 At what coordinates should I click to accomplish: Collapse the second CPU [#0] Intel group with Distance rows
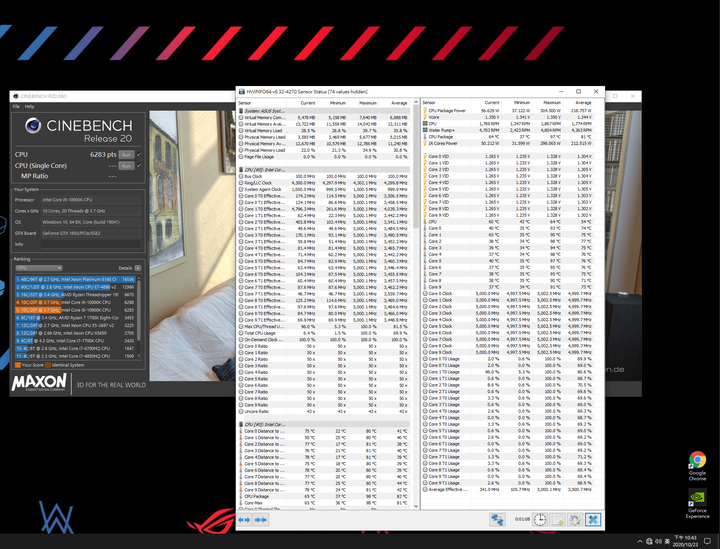pos(324,425)
